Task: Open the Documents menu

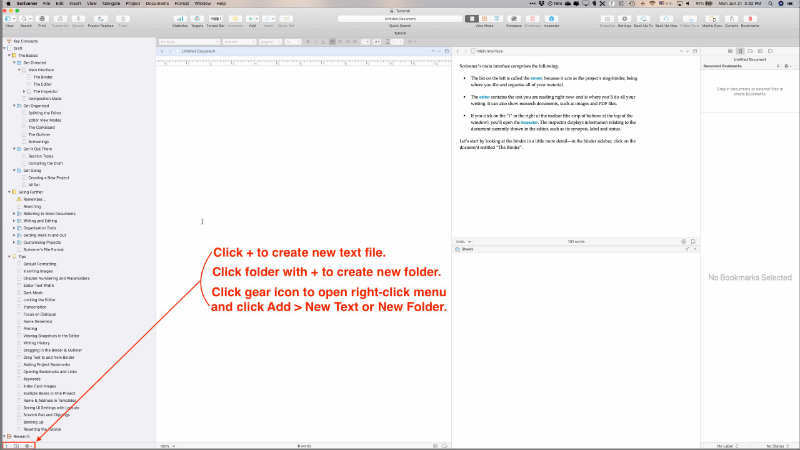Action: point(157,3)
